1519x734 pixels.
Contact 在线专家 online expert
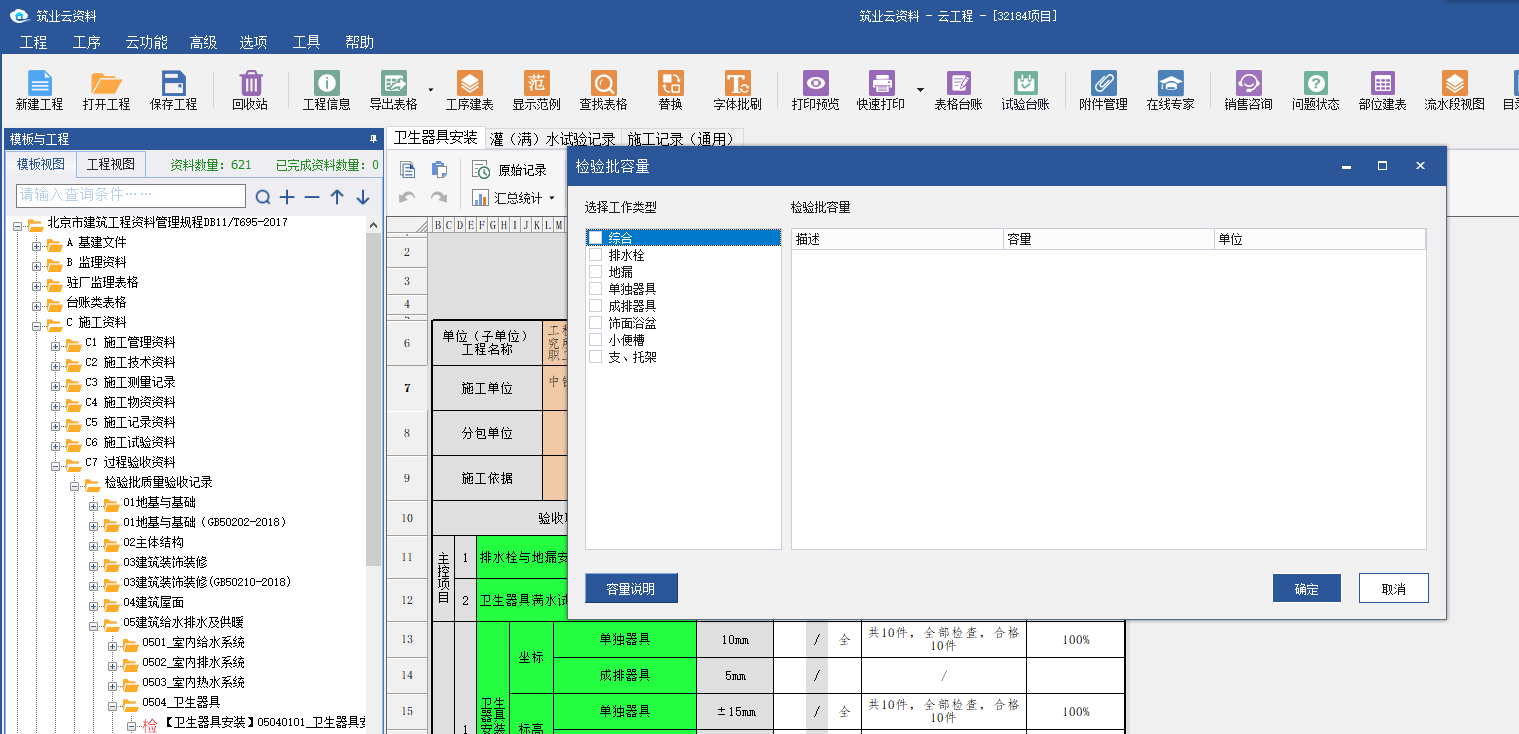(x=1171, y=91)
